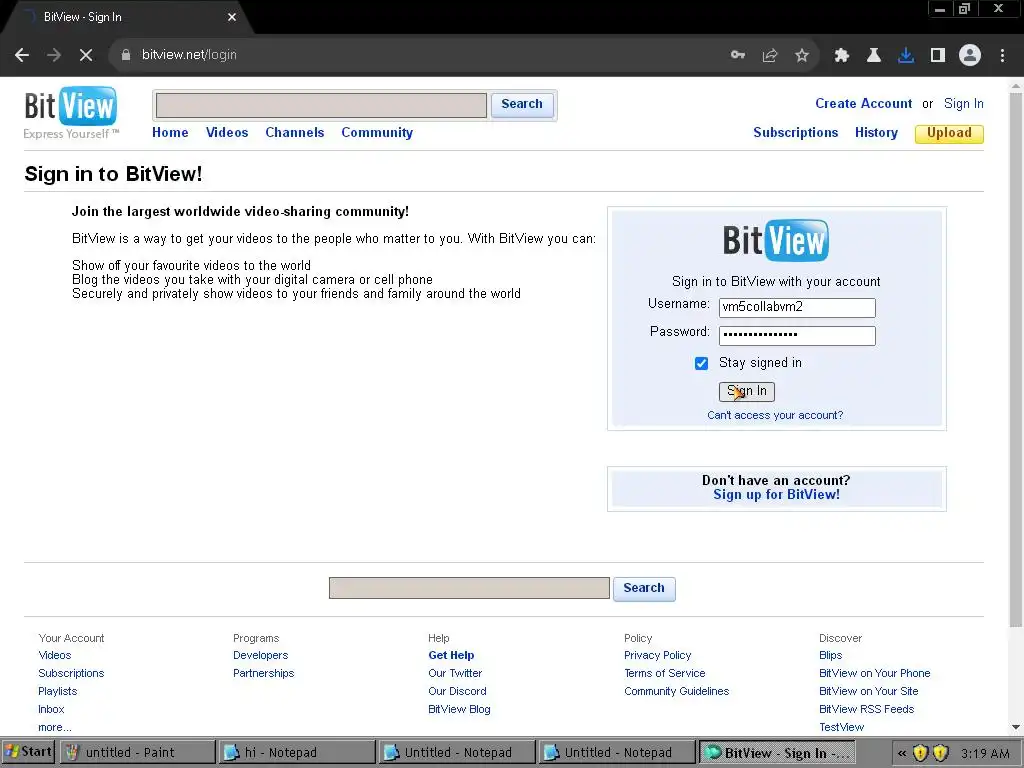This screenshot has width=1024, height=768.
Task: Open the Videos nav link
Action: 227,133
